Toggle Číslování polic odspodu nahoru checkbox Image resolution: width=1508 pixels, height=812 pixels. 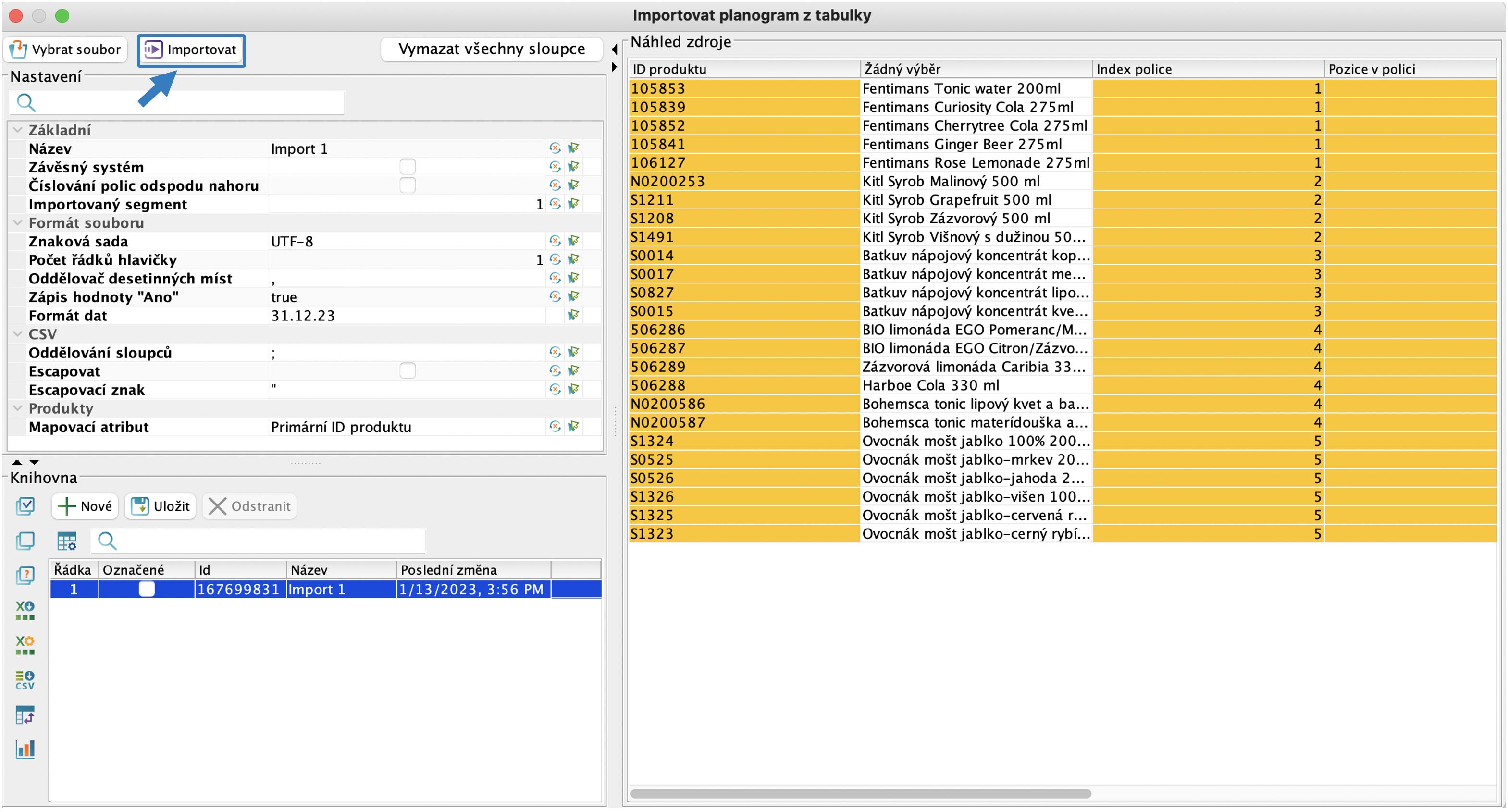point(408,185)
